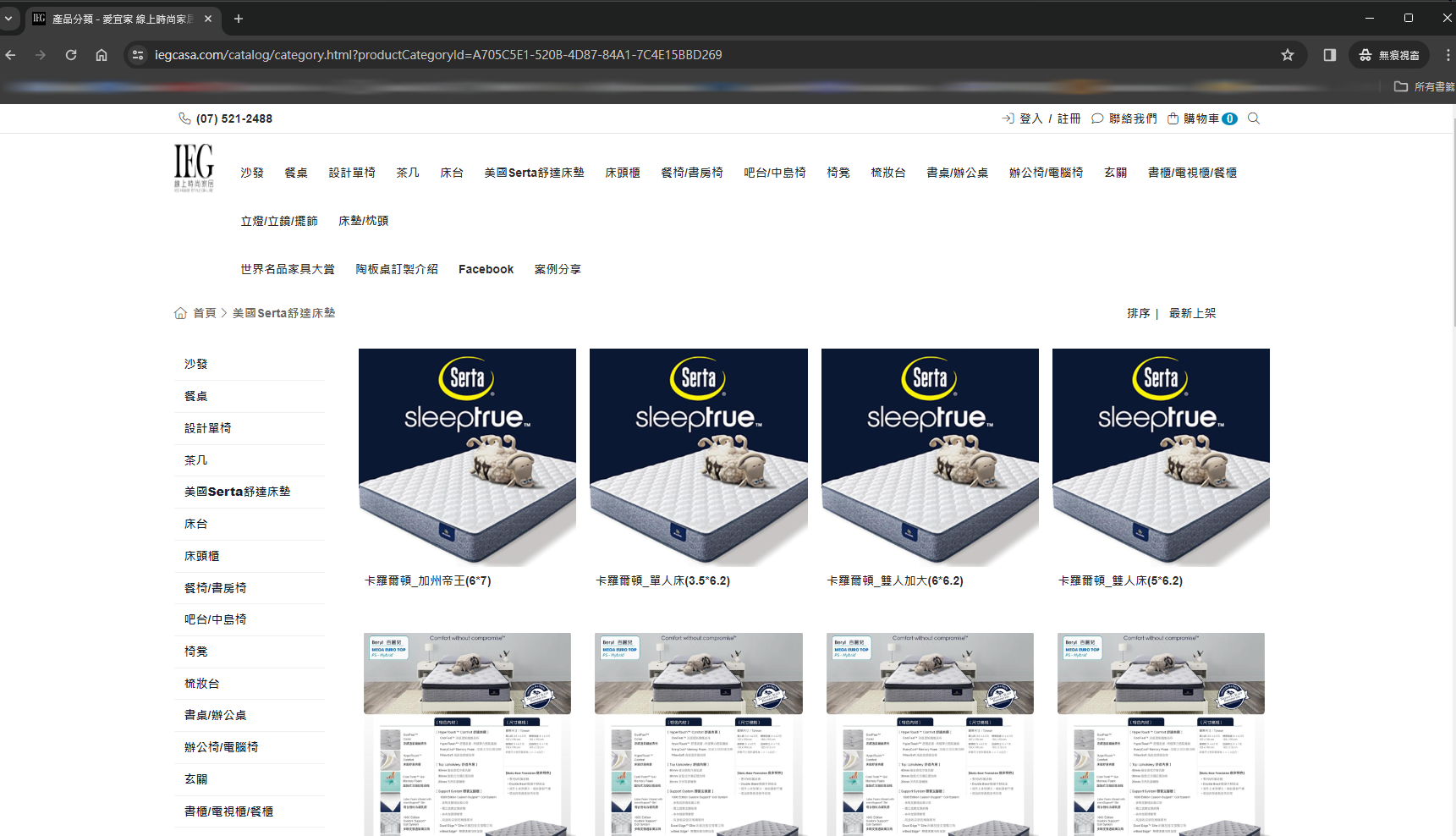The height and width of the screenshot is (836, 1456).
Task: Open the all bookmarks folder
Action: (1424, 86)
